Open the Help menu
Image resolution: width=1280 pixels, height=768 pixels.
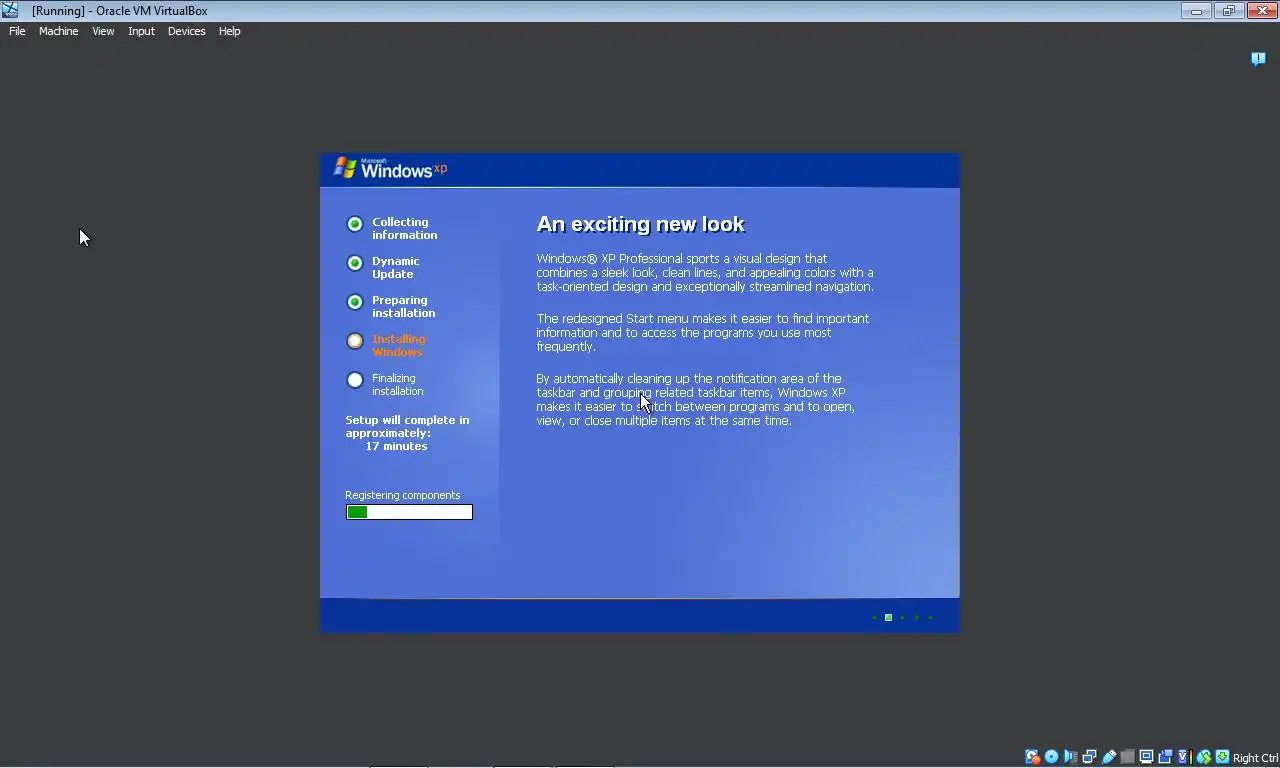click(x=229, y=31)
